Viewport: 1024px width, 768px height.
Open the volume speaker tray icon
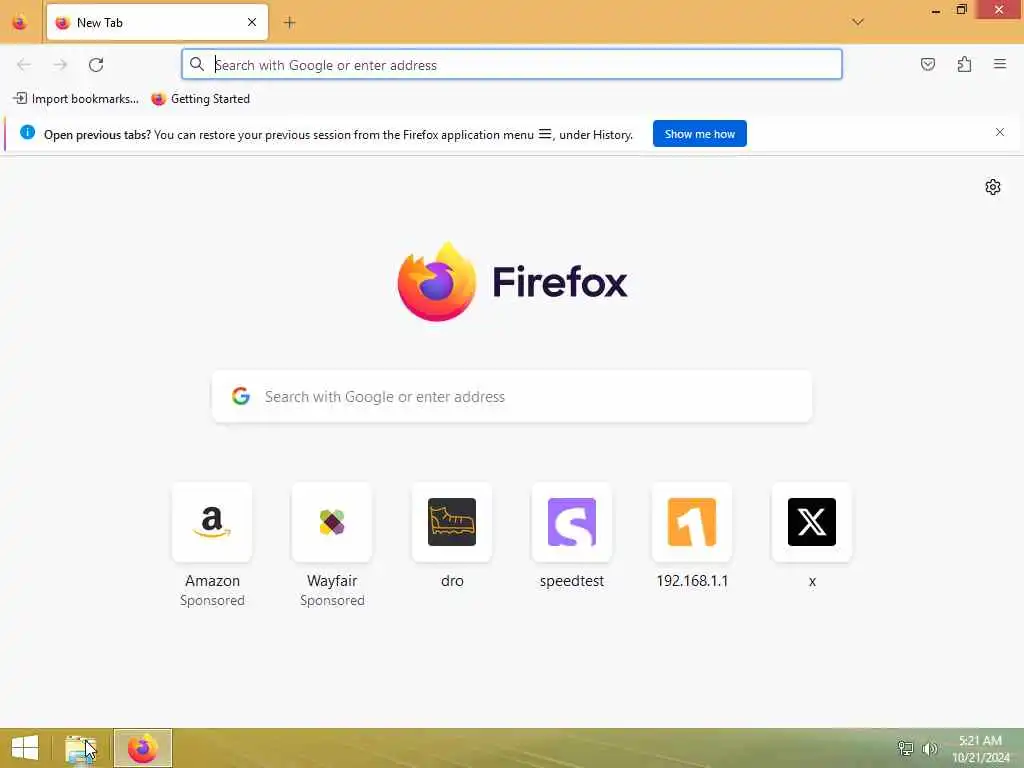(929, 748)
